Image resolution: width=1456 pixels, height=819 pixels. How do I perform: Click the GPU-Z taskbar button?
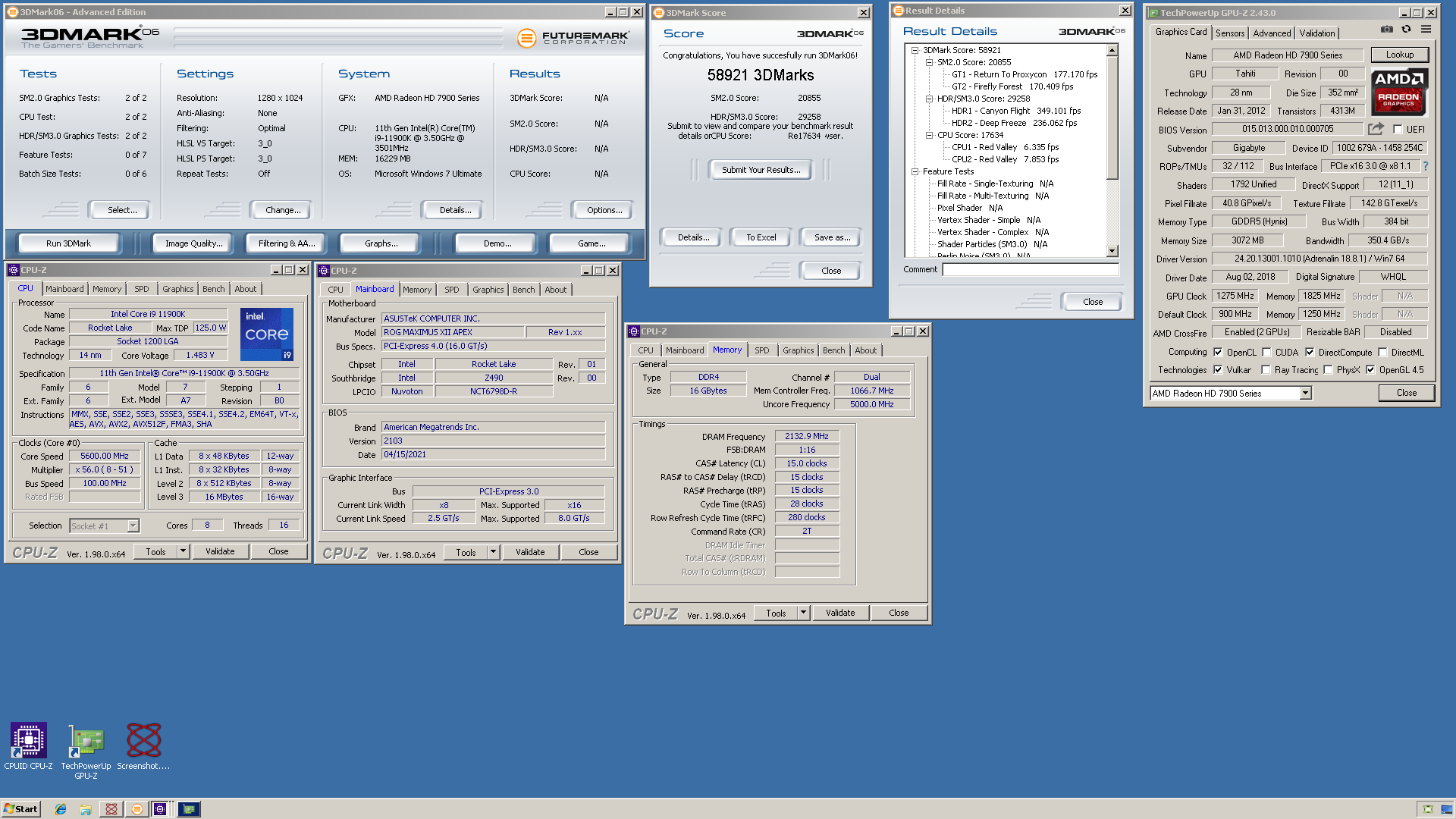(189, 809)
